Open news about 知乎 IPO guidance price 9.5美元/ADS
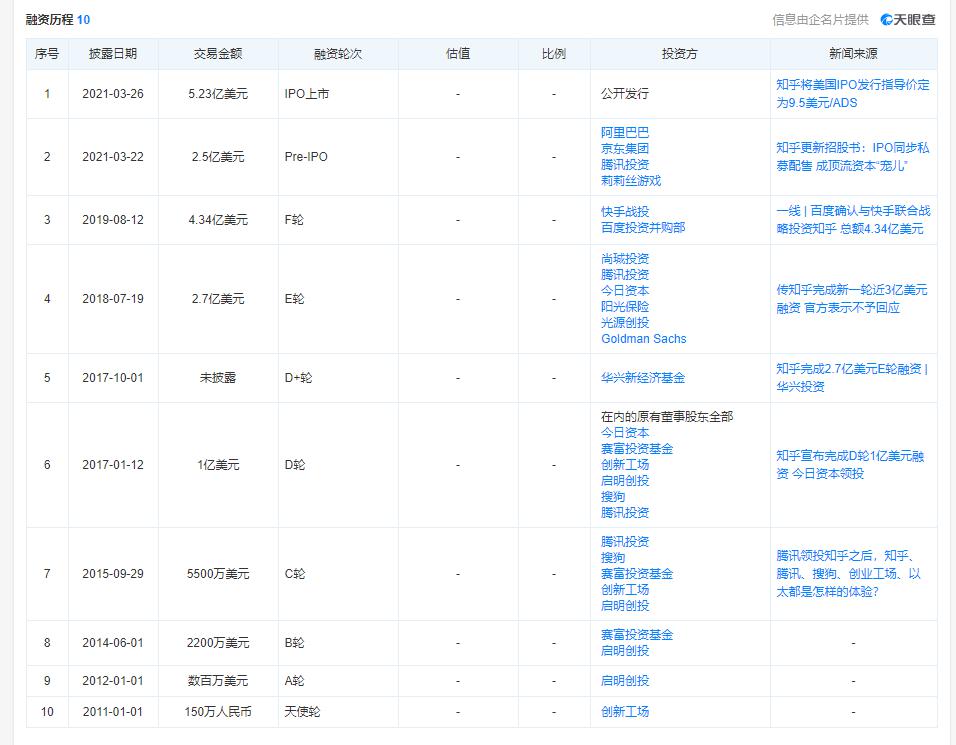Screen dimensions: 956x745 [x=852, y=94]
